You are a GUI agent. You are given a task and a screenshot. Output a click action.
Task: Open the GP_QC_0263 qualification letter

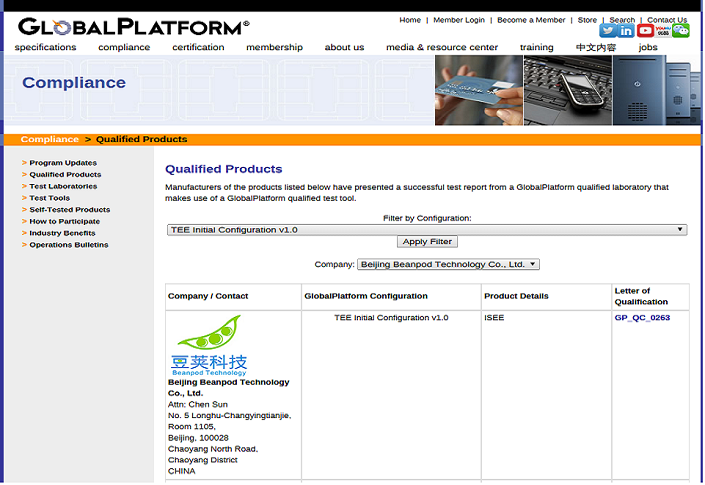tap(642, 318)
